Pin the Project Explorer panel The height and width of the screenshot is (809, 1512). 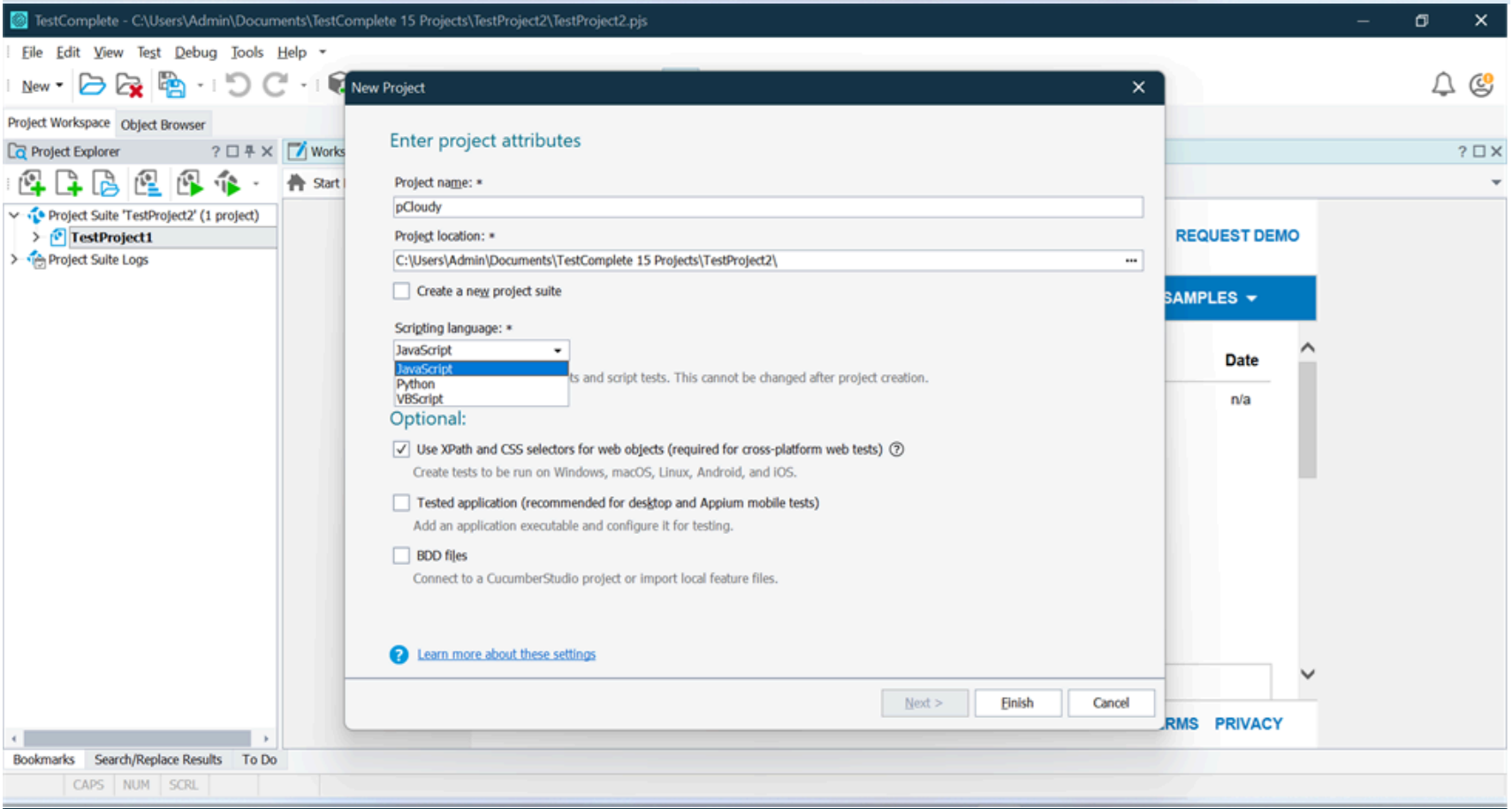coord(250,151)
